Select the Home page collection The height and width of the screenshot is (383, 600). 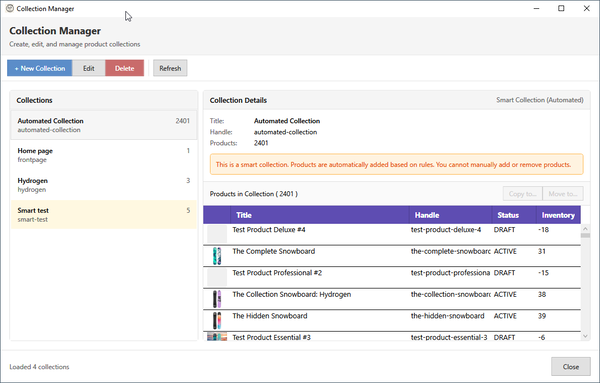(103, 155)
